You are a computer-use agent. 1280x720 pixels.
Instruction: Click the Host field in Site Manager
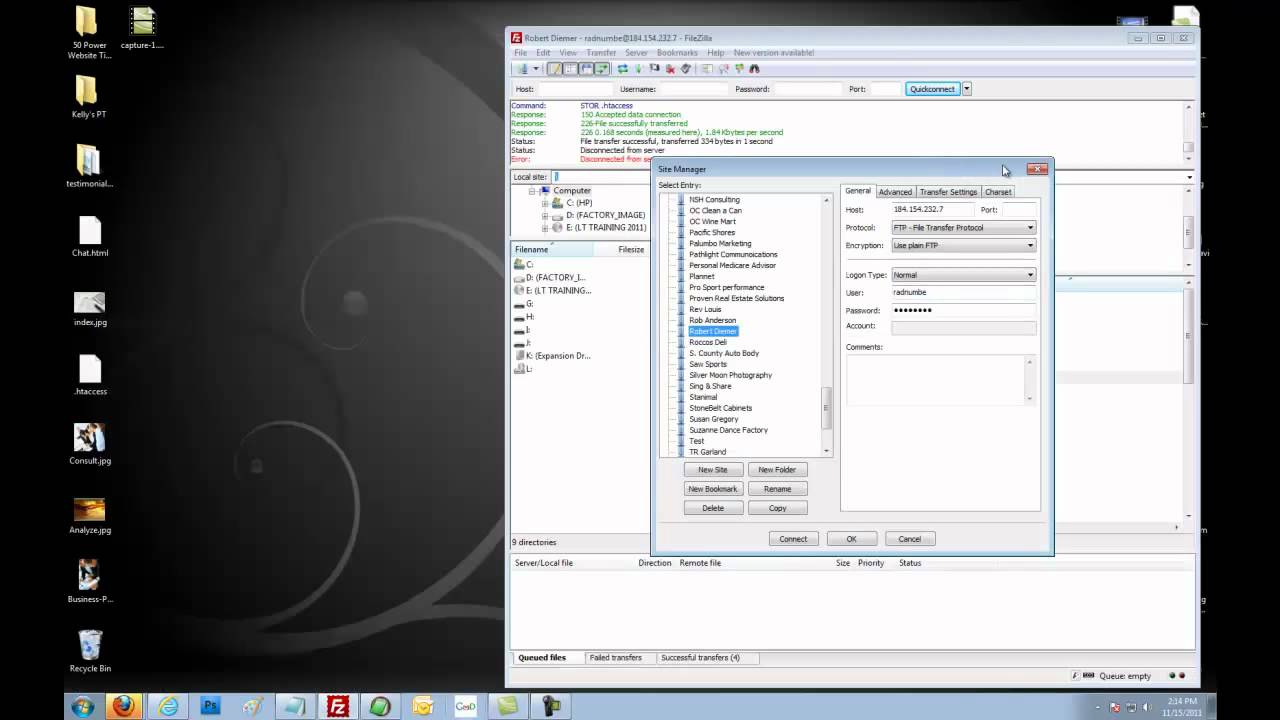[x=932, y=210]
